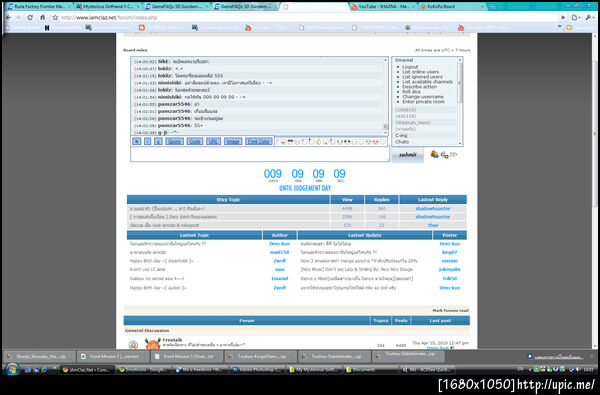Click user Chato in the online list
The width and height of the screenshot is (600, 395).
[402, 142]
